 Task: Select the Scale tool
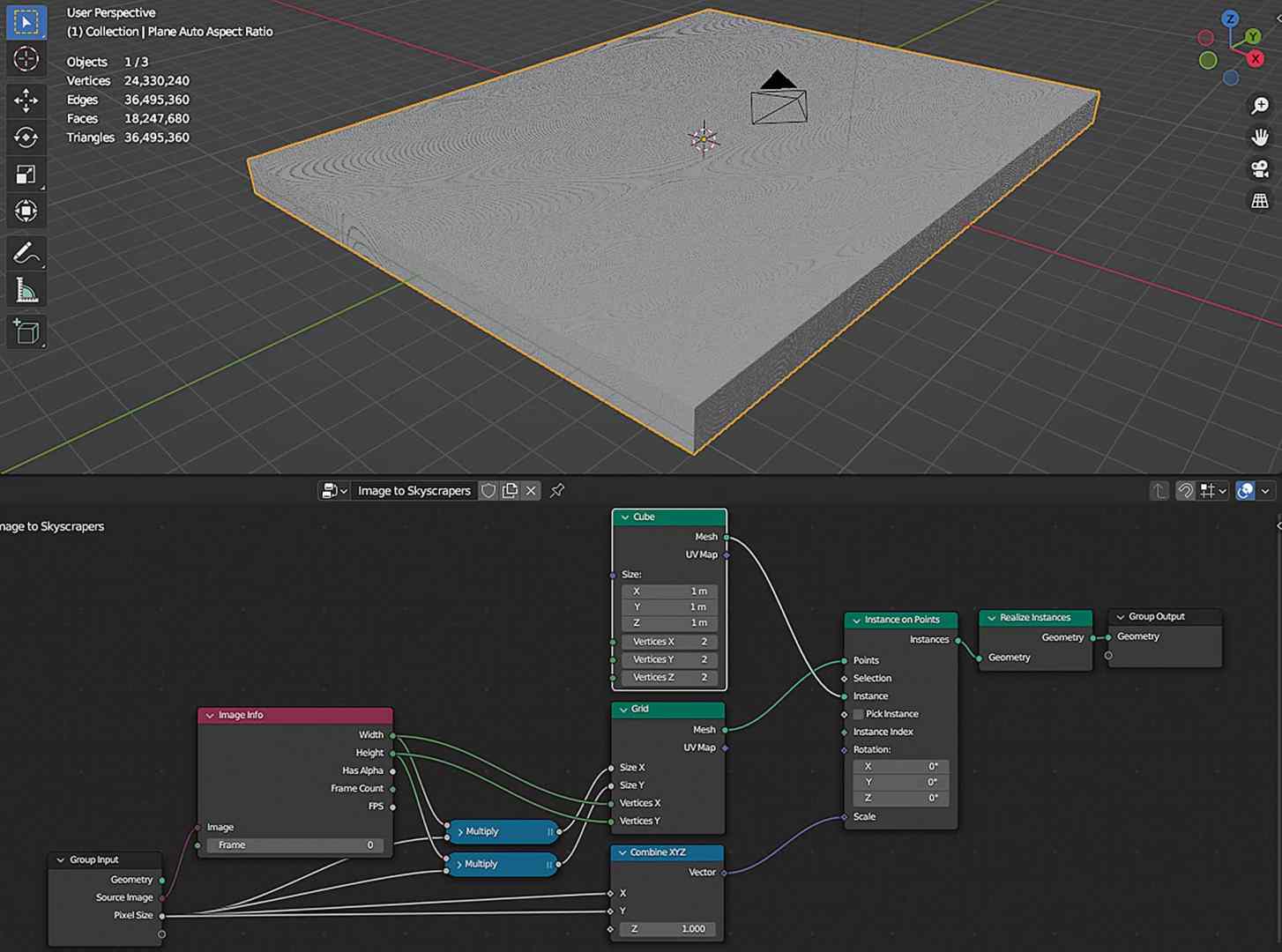pyautogui.click(x=26, y=173)
